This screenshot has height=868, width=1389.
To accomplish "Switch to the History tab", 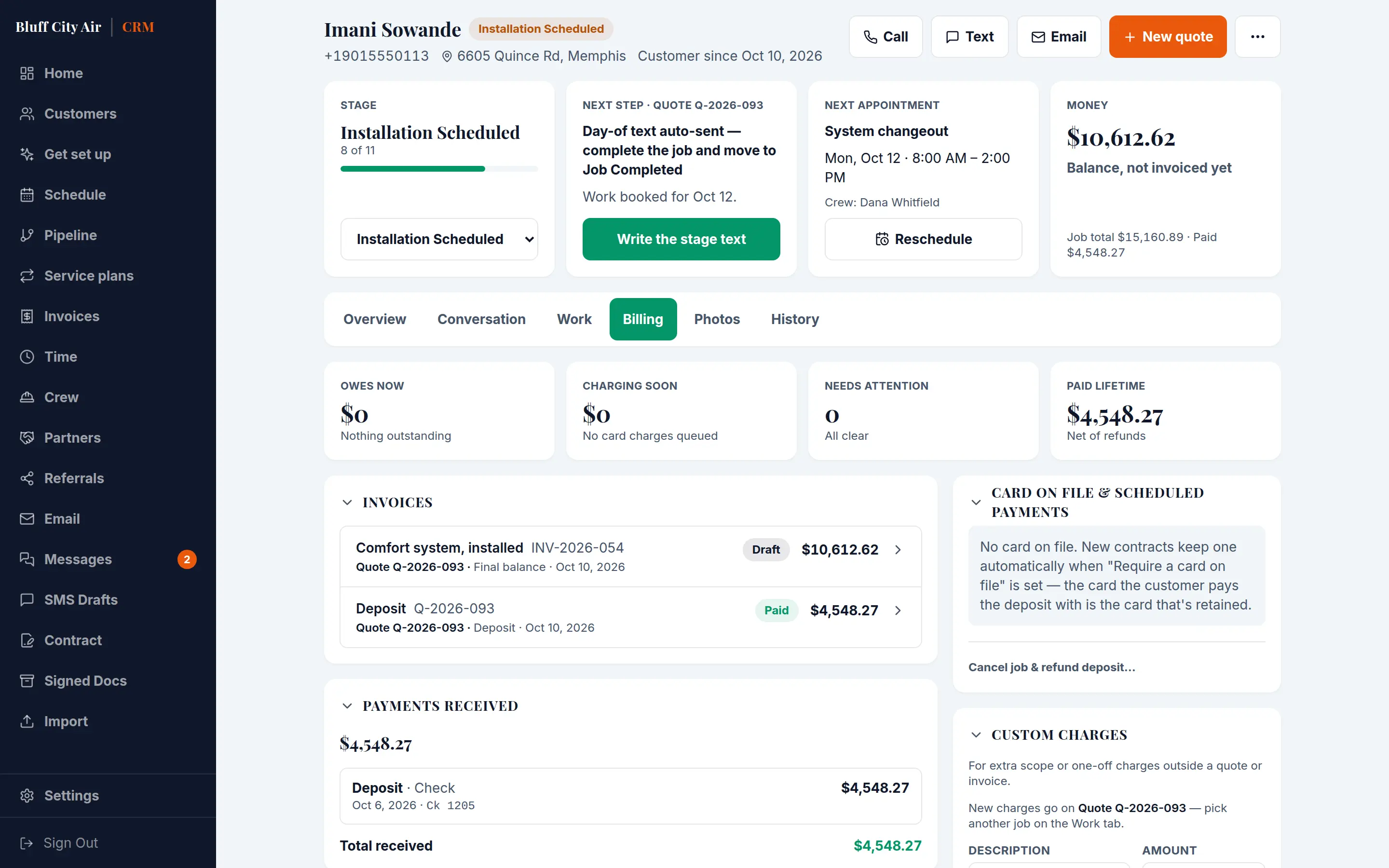I will [x=795, y=319].
